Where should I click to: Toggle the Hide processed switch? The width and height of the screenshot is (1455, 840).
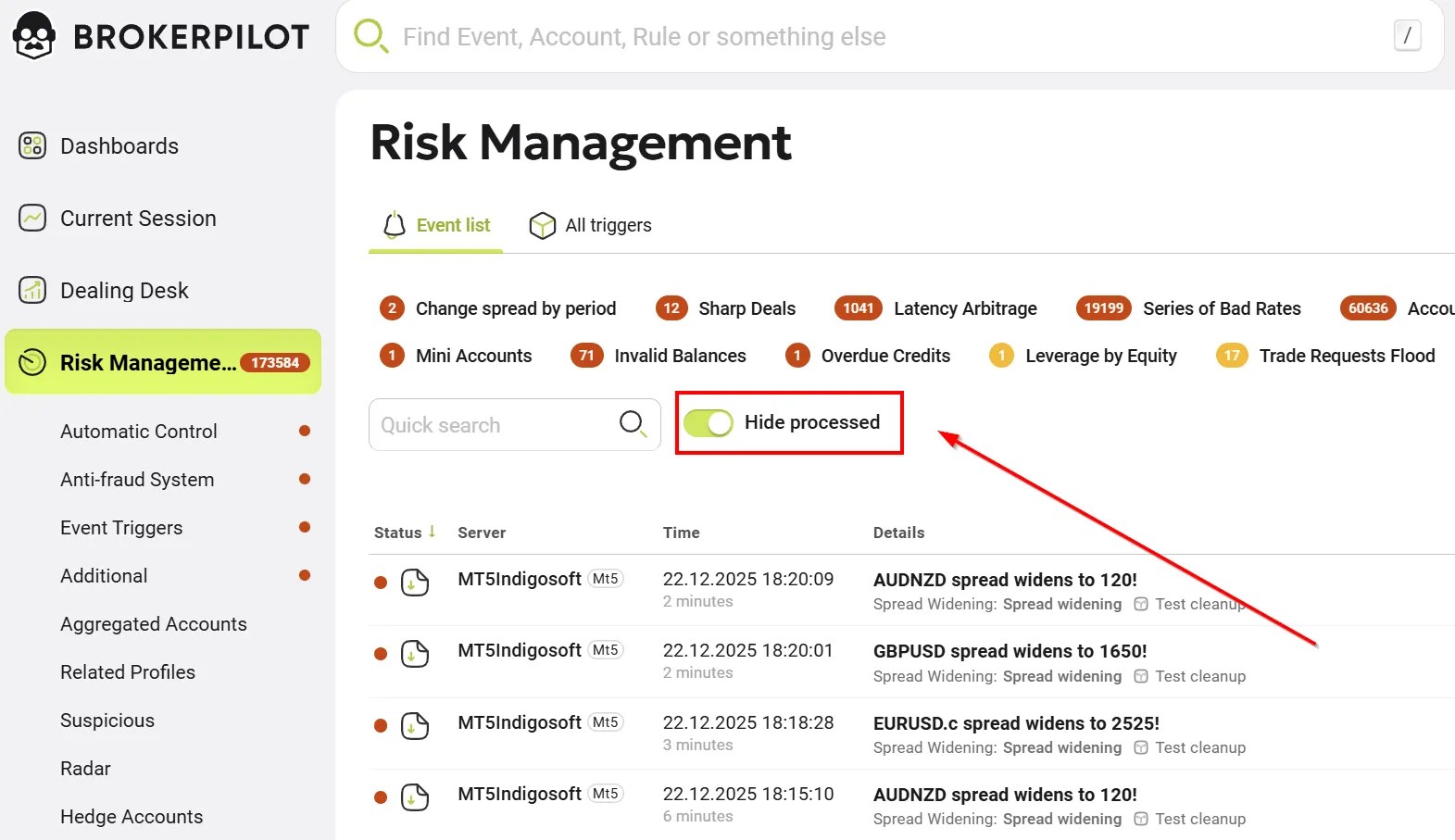pos(709,423)
